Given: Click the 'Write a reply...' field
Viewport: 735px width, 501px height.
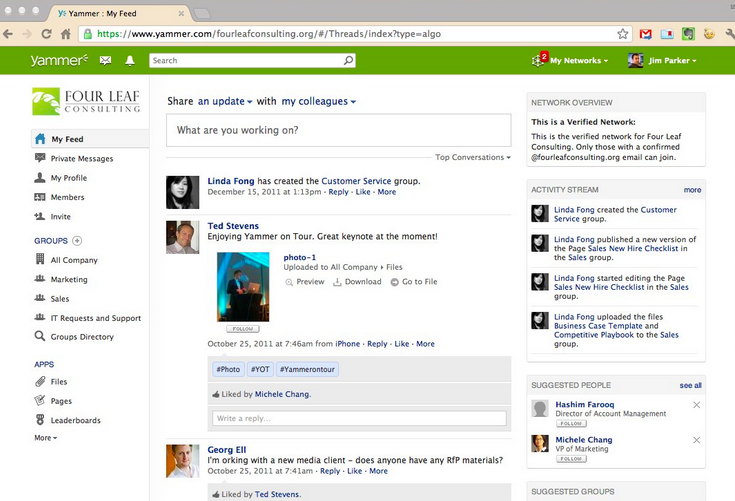Looking at the screenshot, I should pyautogui.click(x=359, y=418).
